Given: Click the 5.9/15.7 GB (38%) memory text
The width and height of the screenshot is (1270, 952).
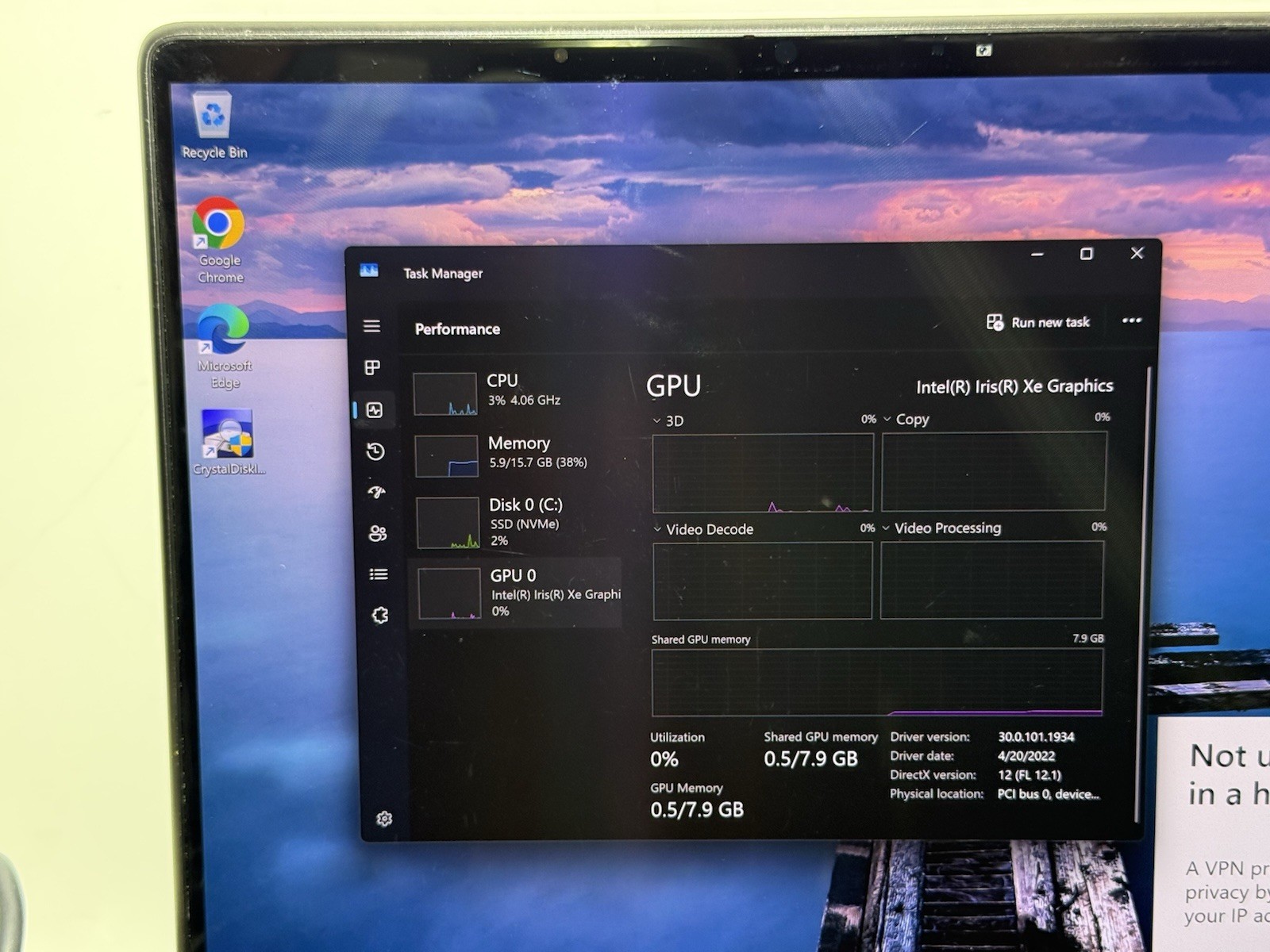Looking at the screenshot, I should (538, 463).
